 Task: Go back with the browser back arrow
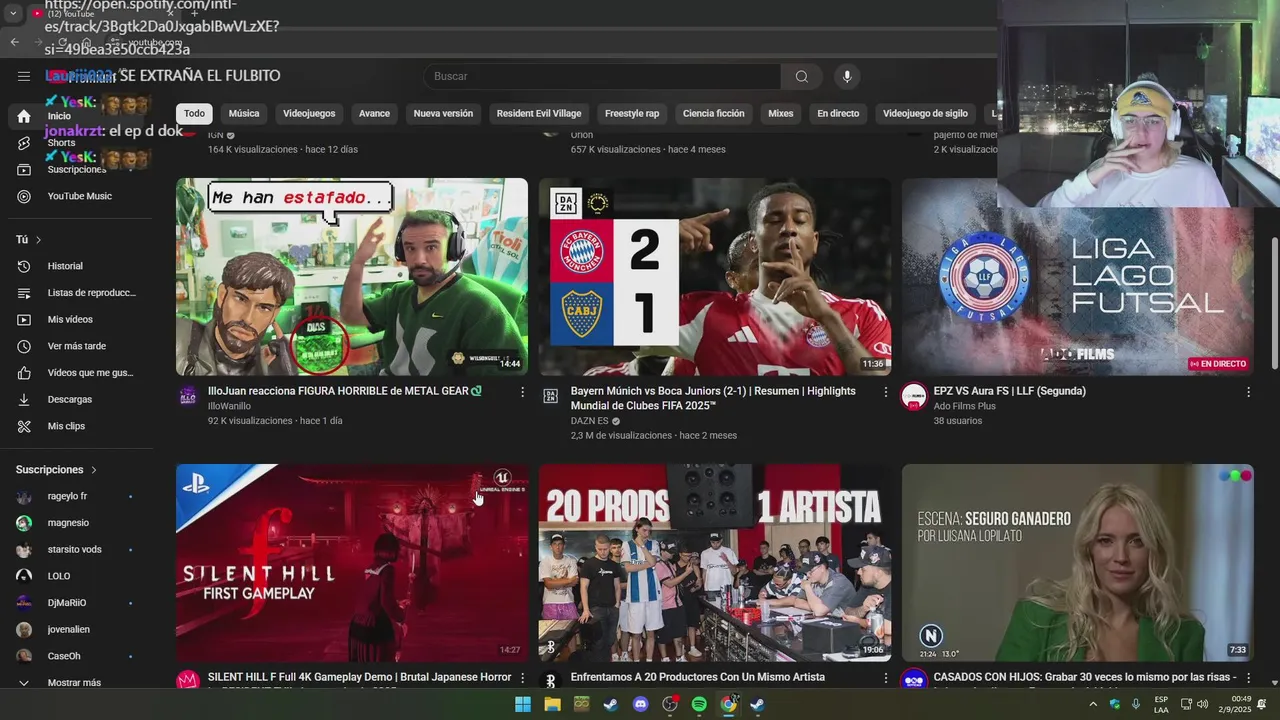[14, 42]
